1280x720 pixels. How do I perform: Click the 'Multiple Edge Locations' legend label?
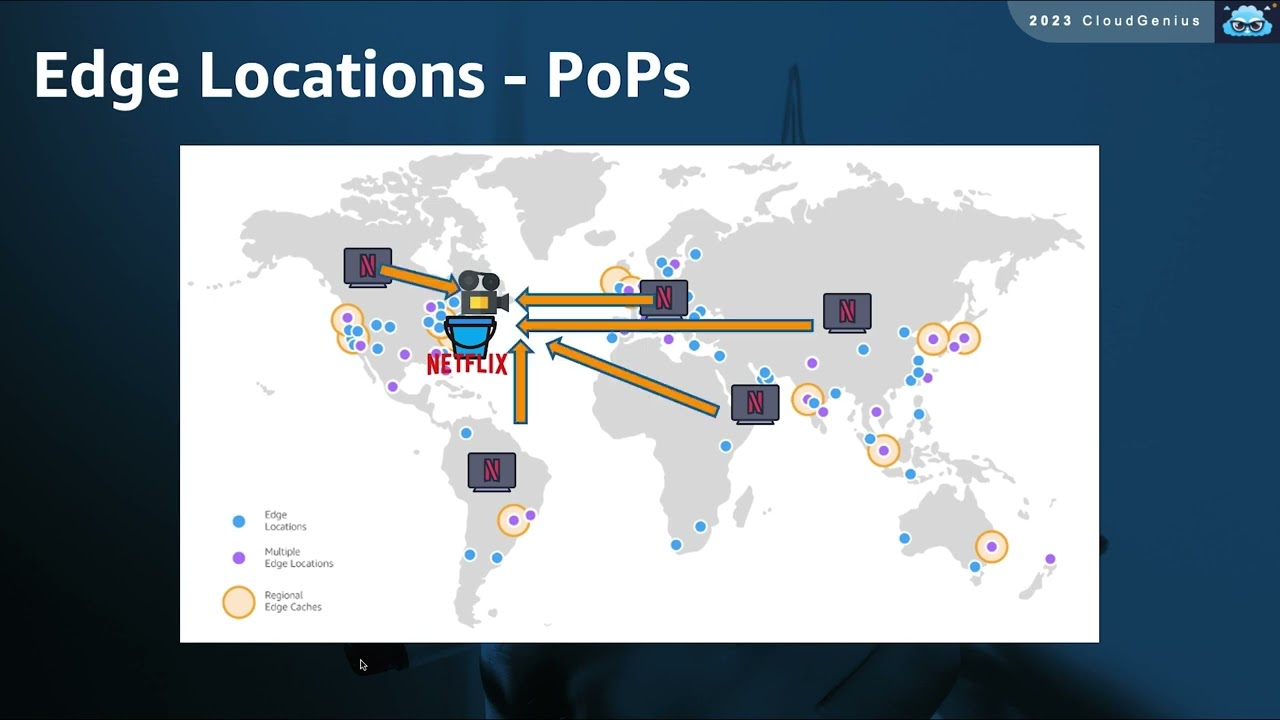[298, 558]
